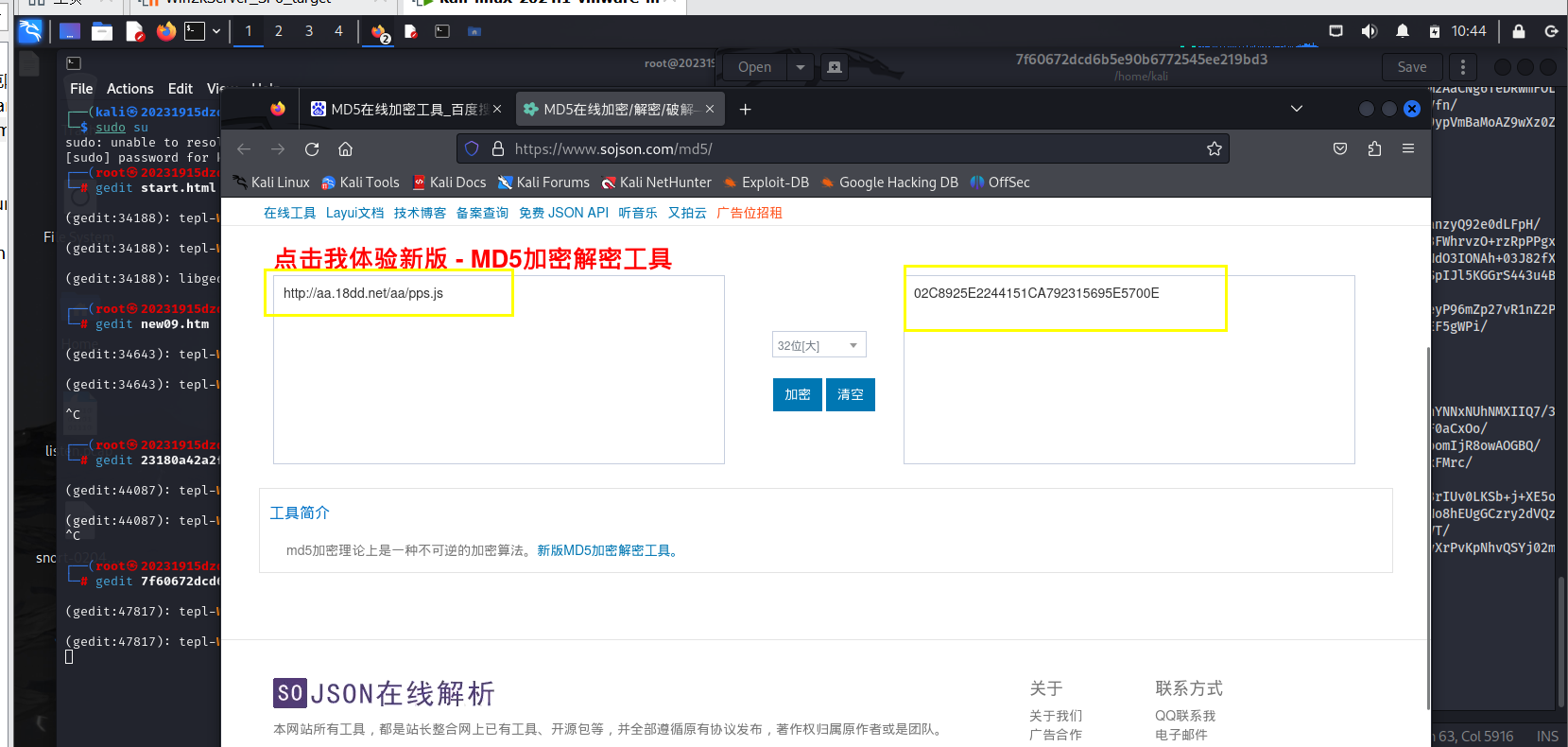Launch the text editor from the panel
Viewport: 1568px width, 747px height.
point(135,31)
